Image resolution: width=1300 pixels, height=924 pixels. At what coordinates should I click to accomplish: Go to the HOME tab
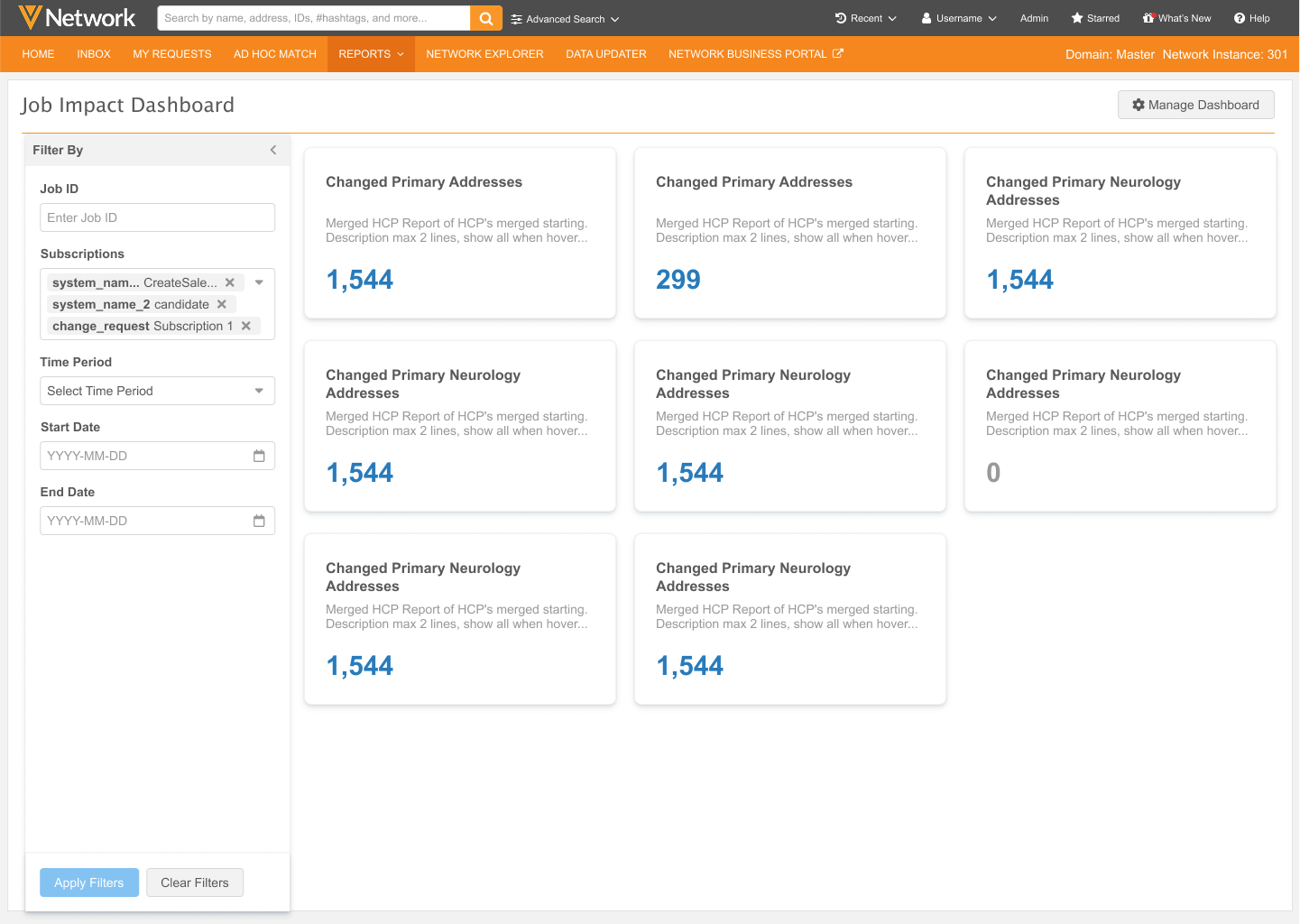click(39, 54)
